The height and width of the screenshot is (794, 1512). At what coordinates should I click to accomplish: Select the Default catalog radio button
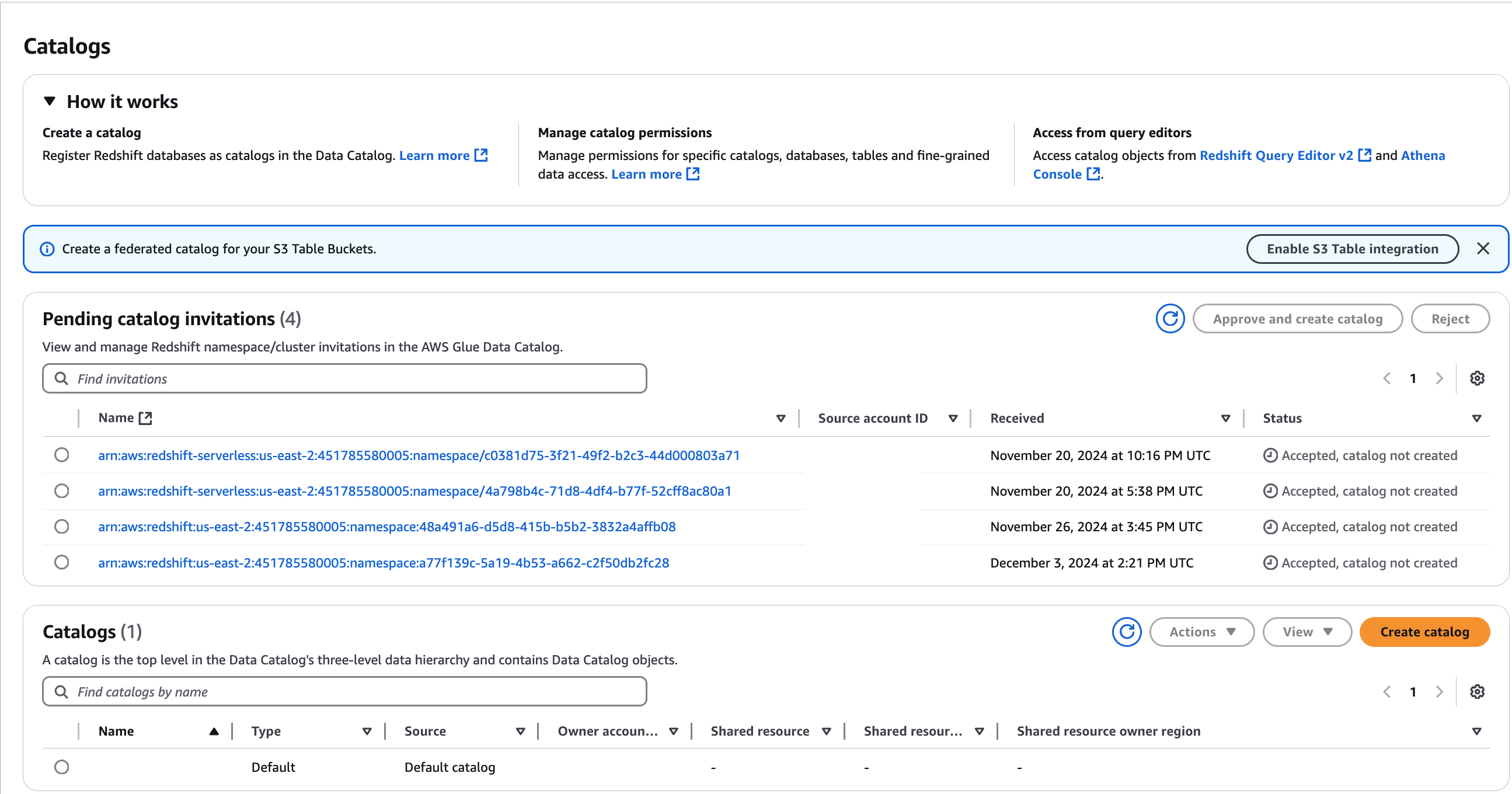(x=62, y=767)
